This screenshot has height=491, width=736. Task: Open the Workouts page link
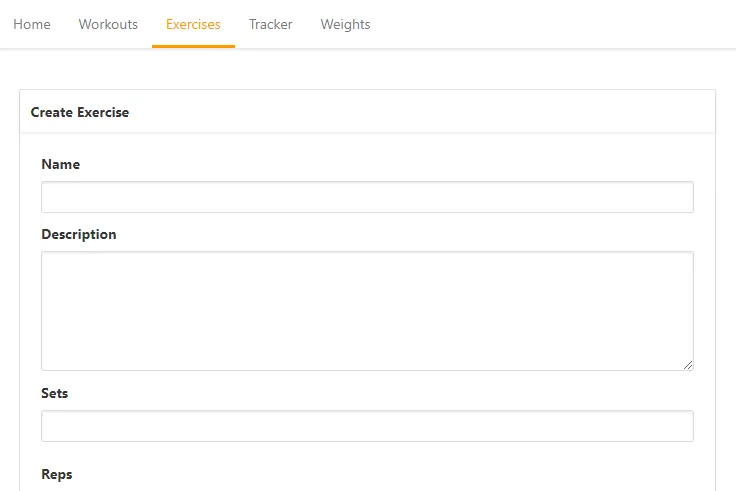108,24
